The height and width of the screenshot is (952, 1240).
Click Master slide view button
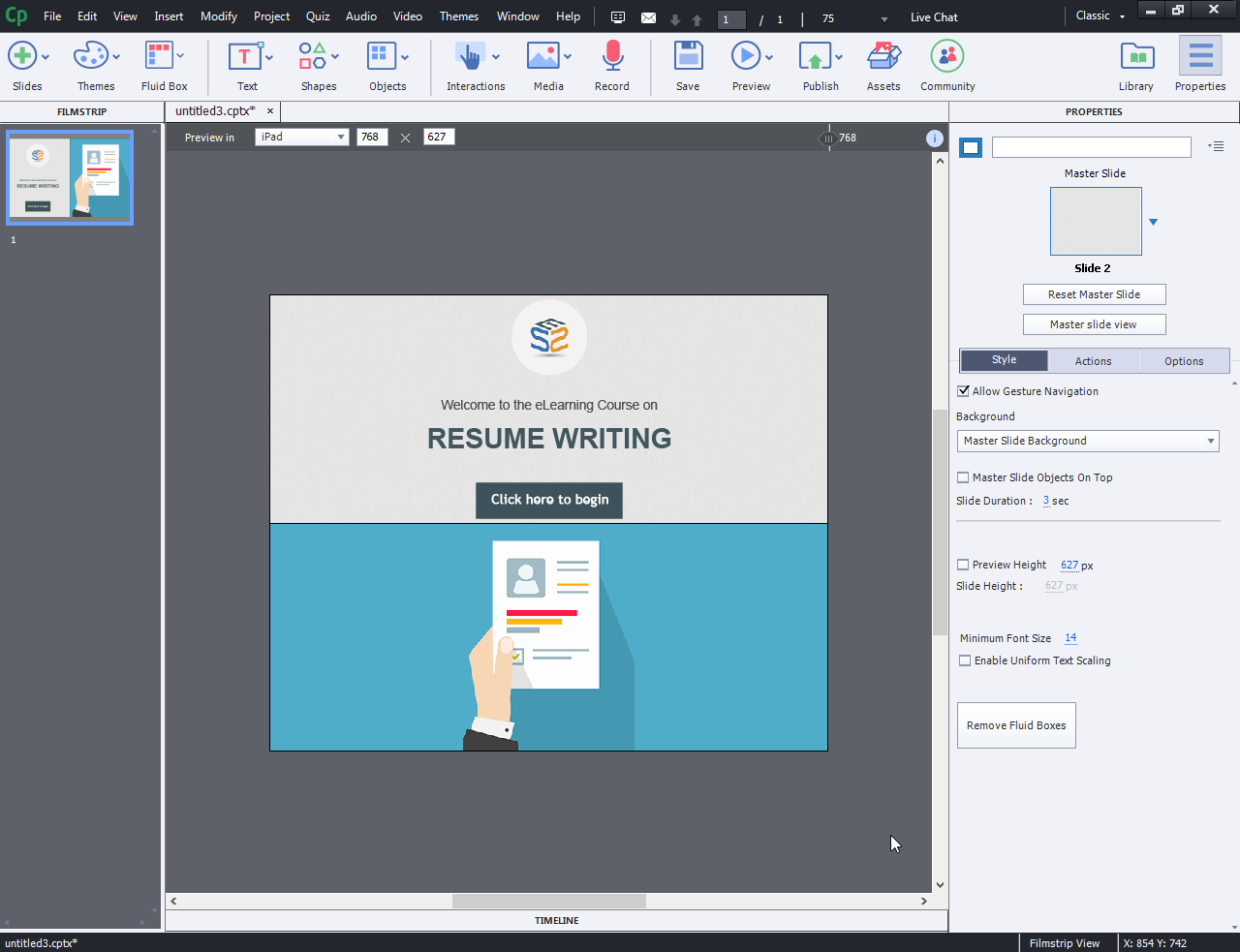coord(1094,324)
